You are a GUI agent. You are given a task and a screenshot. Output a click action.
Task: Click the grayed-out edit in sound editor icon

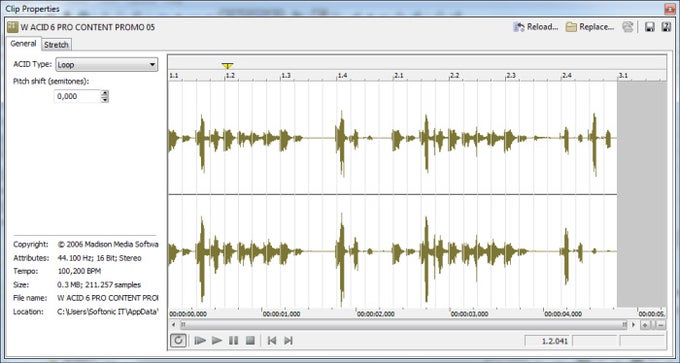click(628, 27)
